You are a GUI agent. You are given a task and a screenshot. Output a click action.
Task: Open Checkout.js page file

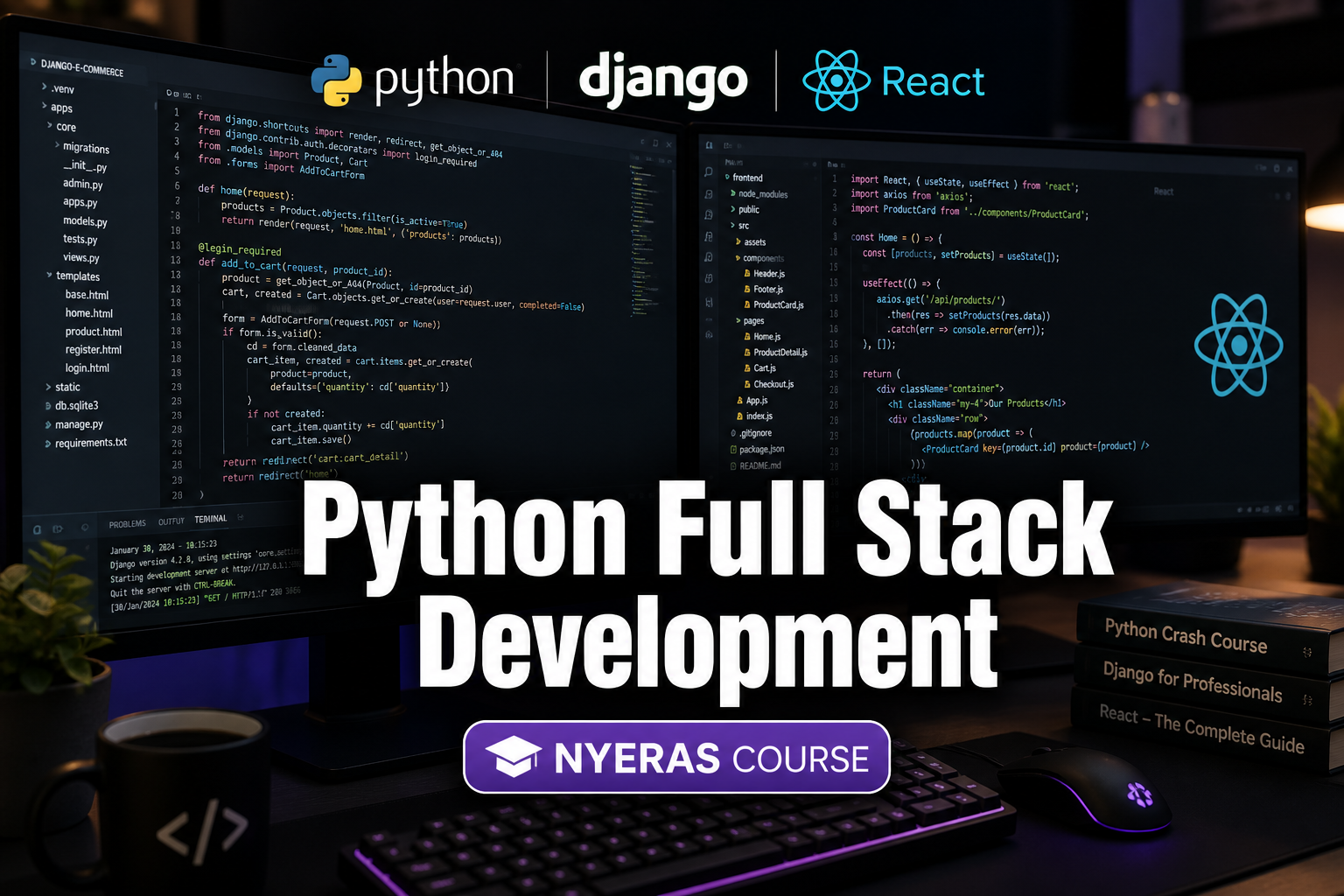coord(773,384)
